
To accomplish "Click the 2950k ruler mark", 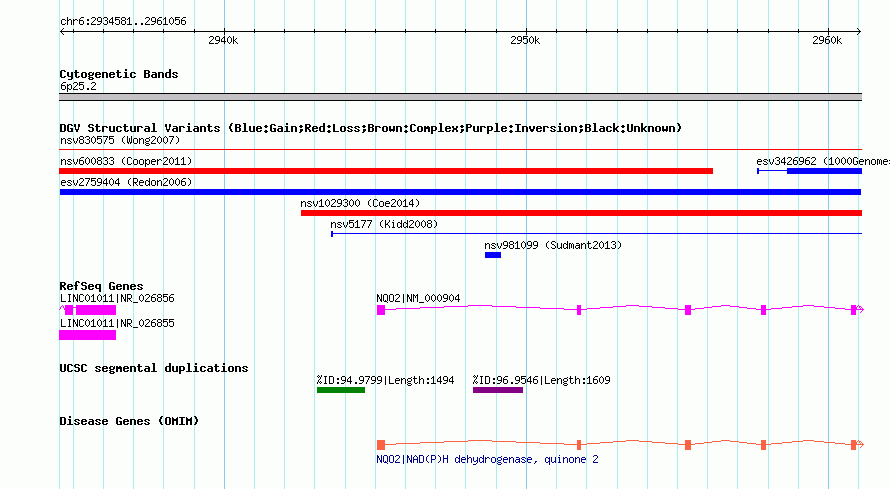I will click(525, 40).
